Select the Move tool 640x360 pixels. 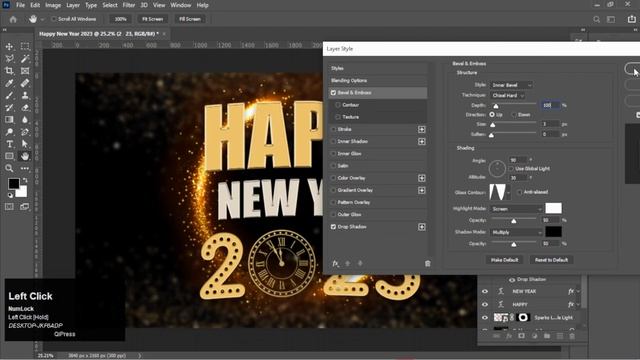click(x=9, y=47)
